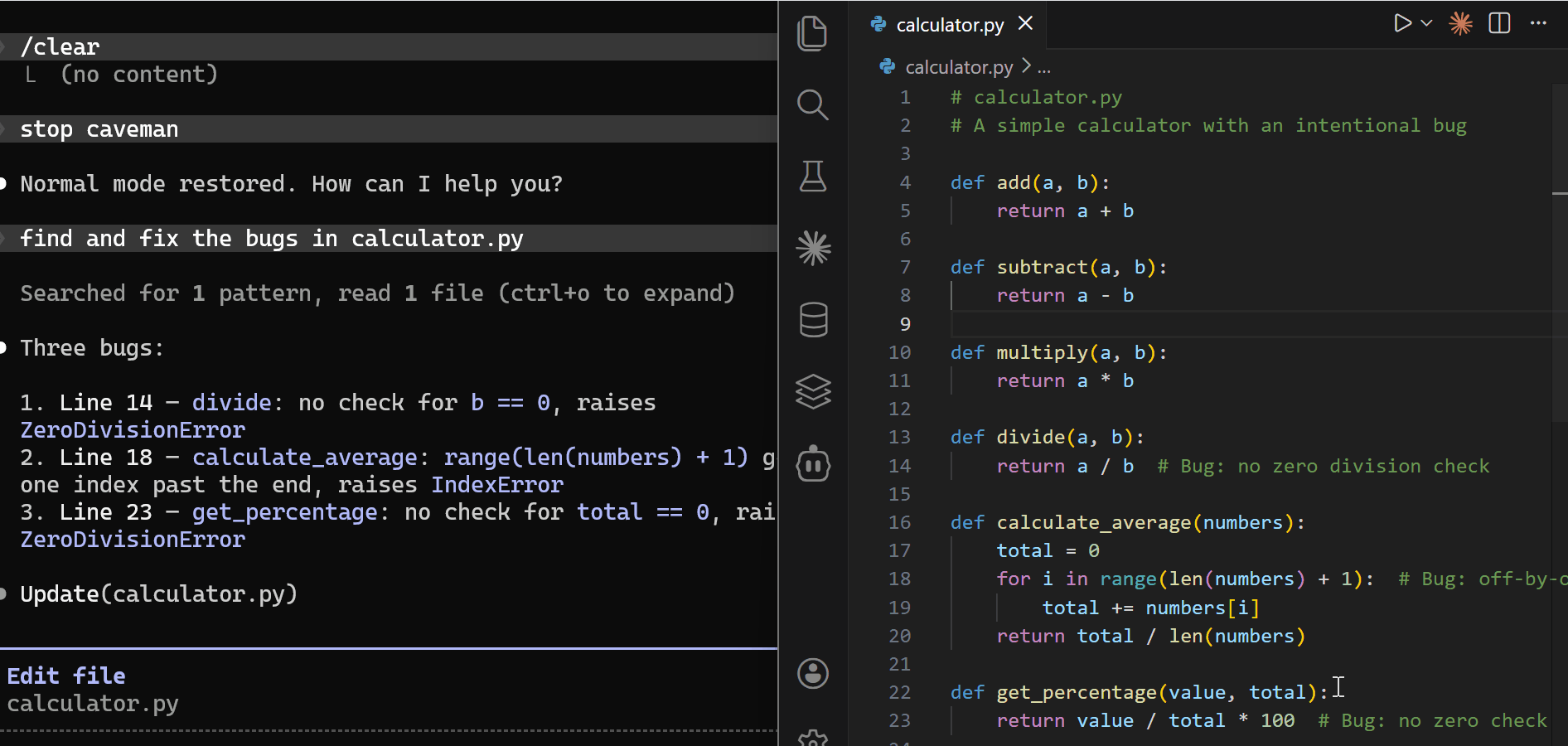Expand run options dropdown arrow

(x=1426, y=23)
